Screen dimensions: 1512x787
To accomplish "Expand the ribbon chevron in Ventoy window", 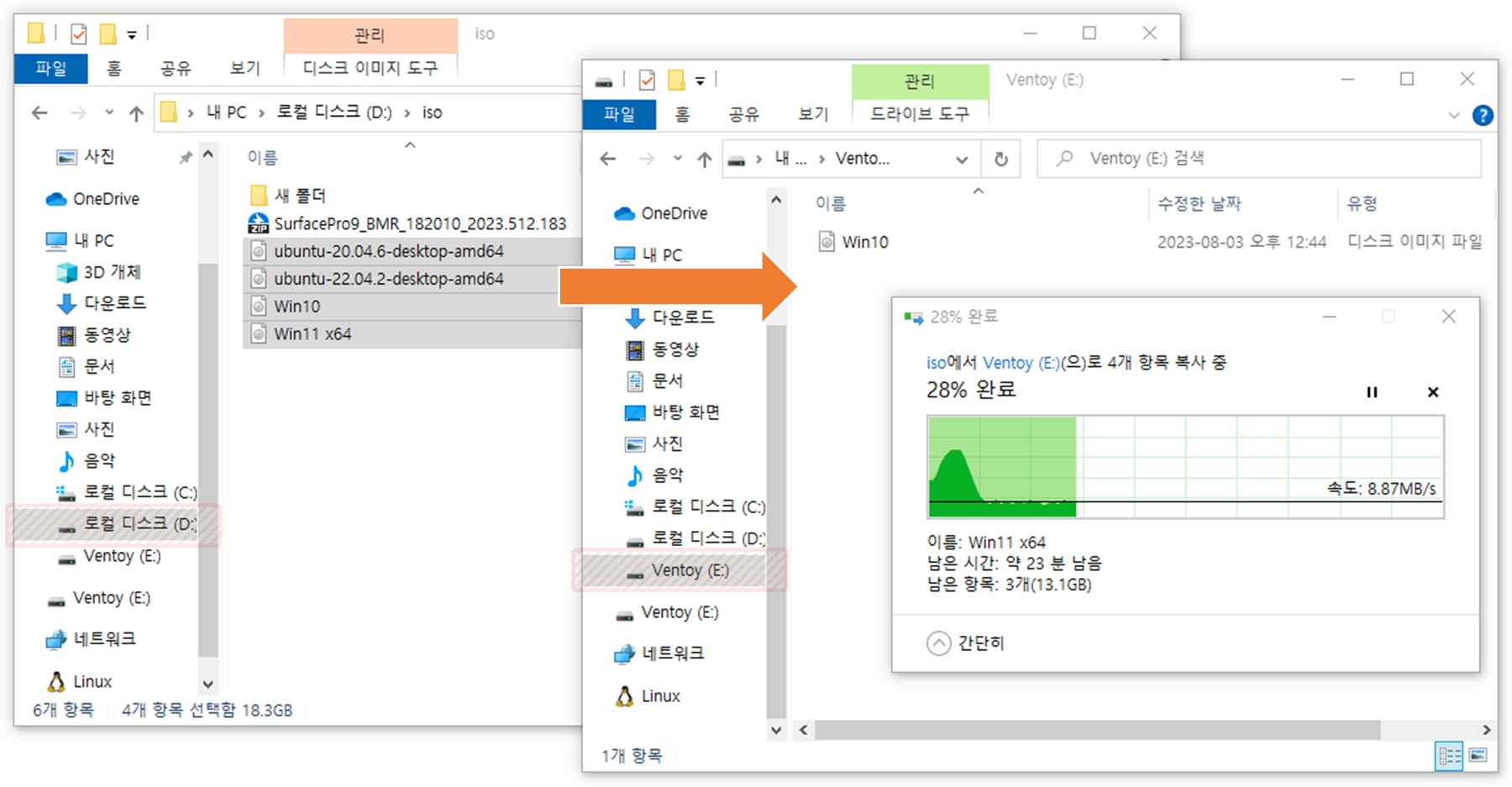I will tap(1454, 116).
